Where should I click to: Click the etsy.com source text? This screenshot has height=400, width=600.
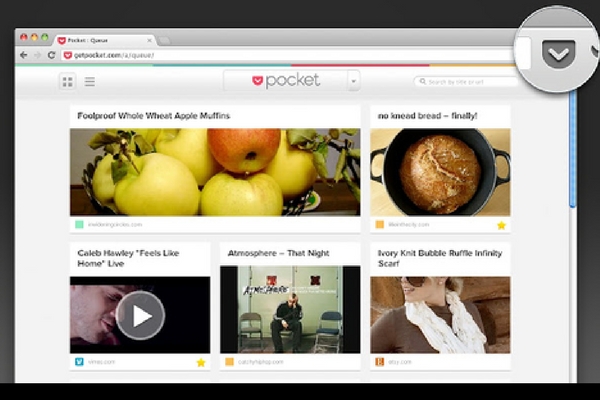(399, 362)
